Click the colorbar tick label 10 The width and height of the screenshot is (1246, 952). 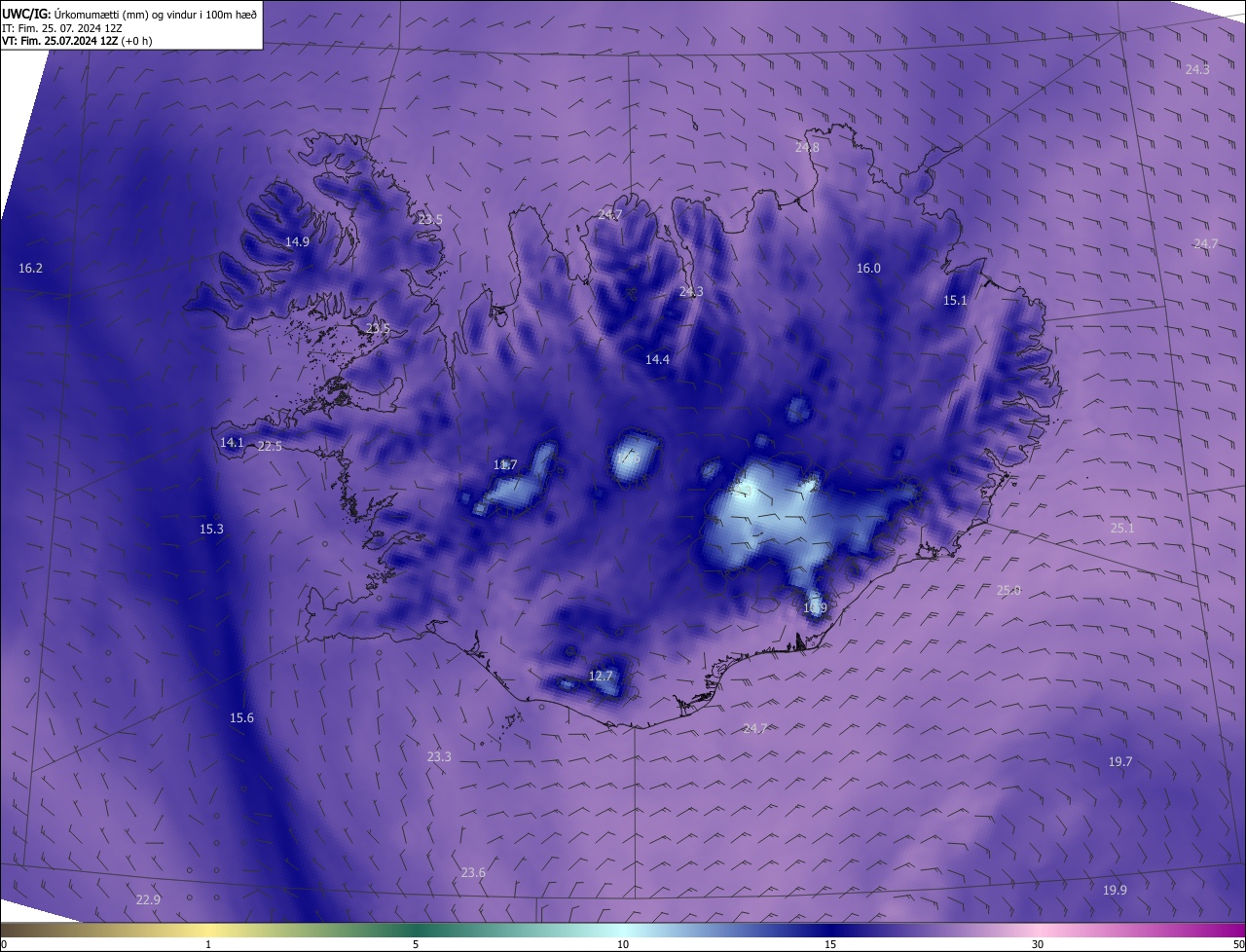coord(623,944)
